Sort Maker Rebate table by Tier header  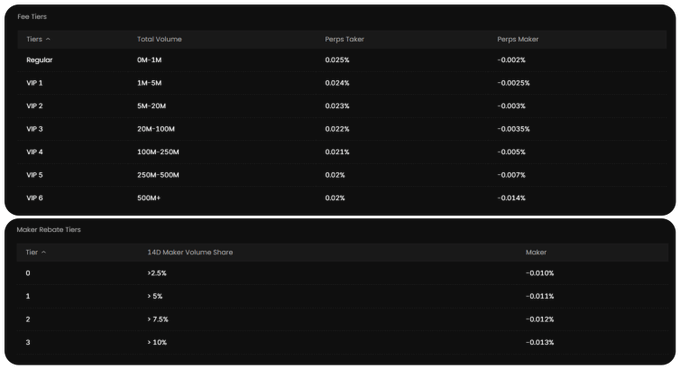point(32,252)
